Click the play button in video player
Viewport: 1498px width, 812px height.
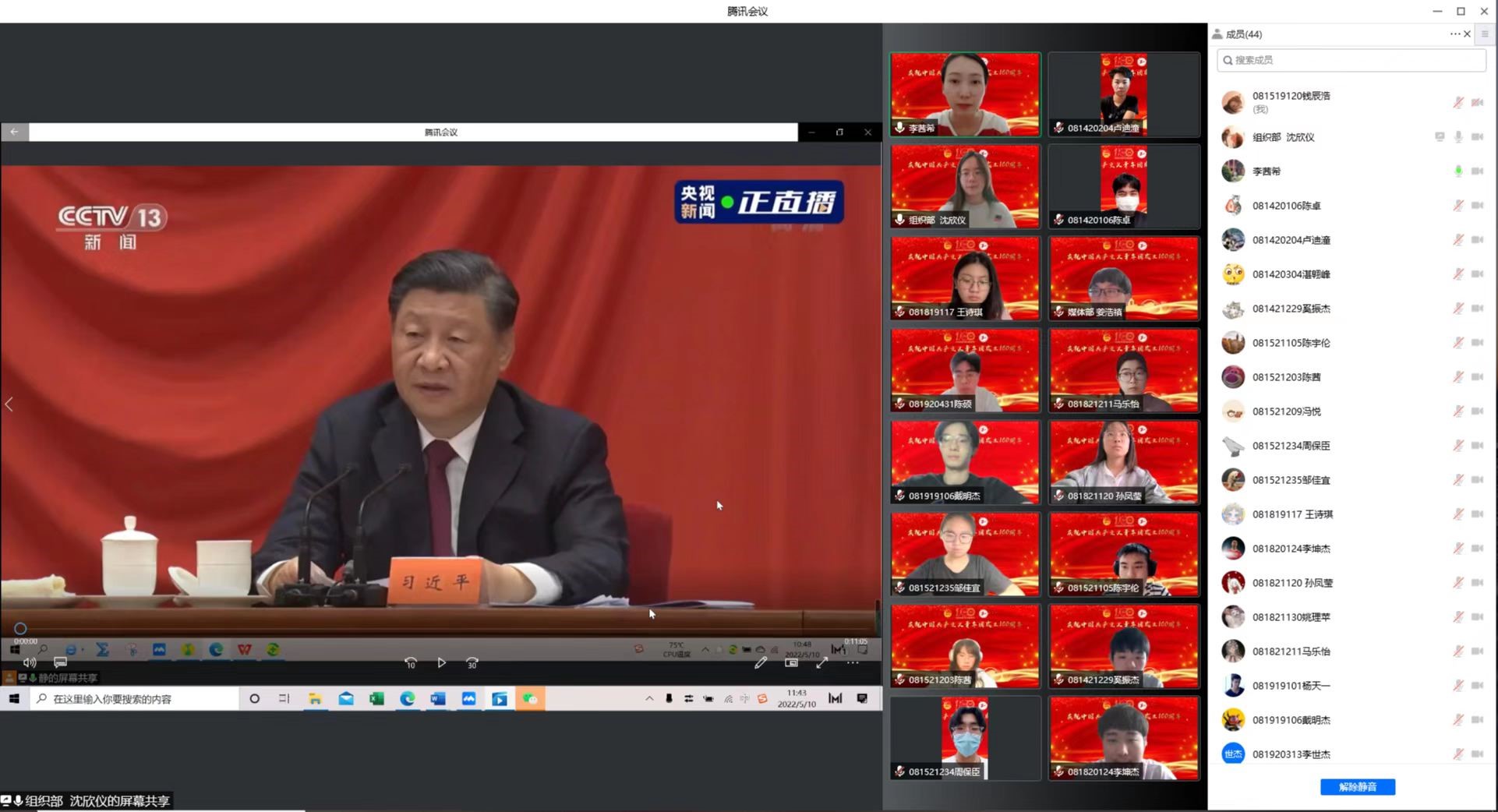pos(441,662)
